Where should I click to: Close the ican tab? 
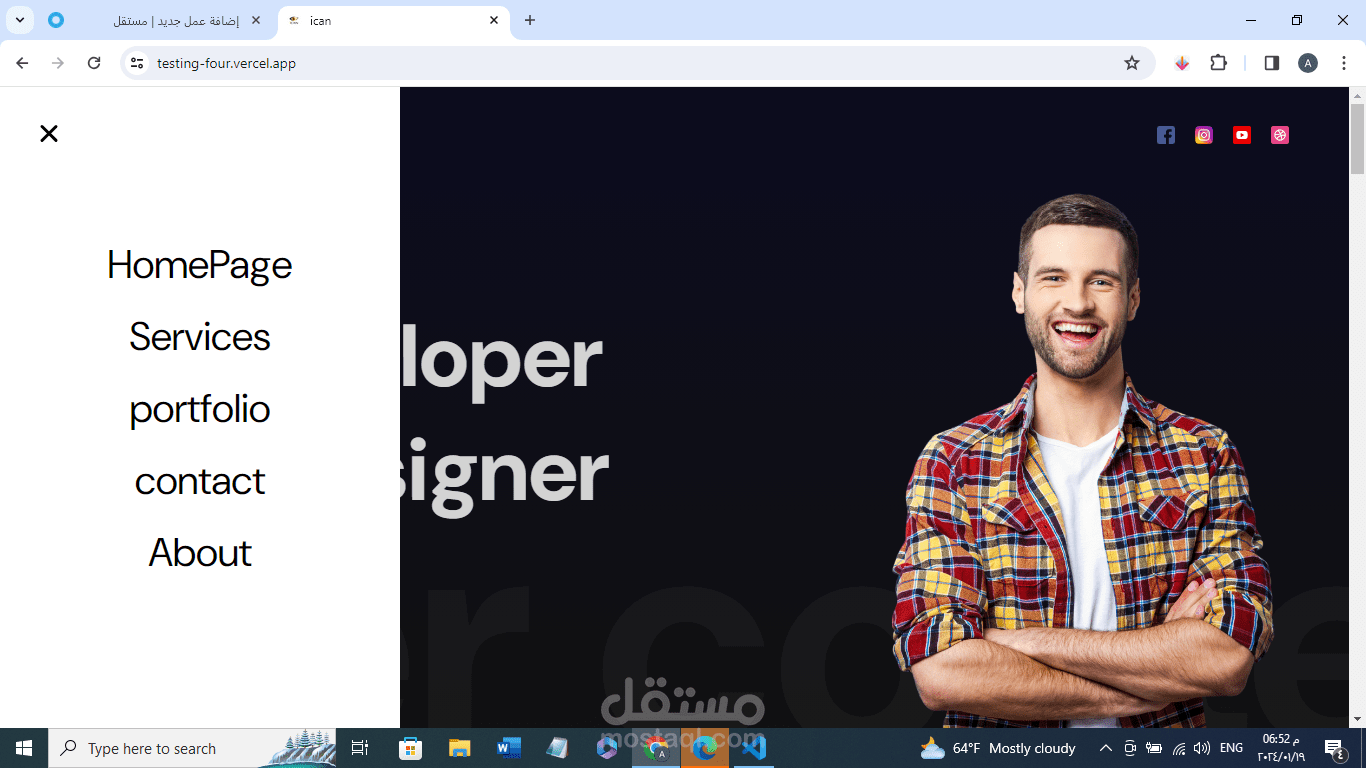click(x=494, y=20)
